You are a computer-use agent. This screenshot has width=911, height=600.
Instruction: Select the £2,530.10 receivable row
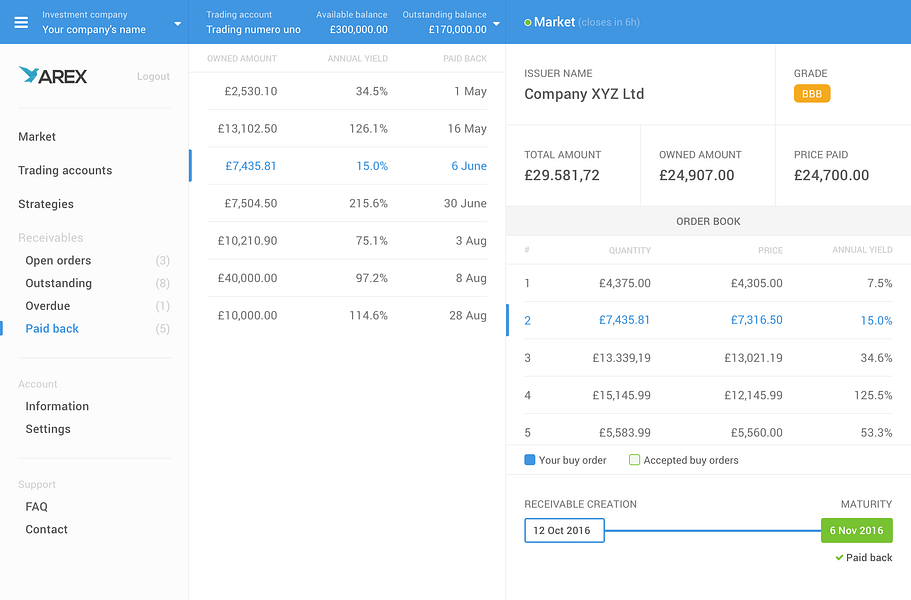tap(347, 91)
